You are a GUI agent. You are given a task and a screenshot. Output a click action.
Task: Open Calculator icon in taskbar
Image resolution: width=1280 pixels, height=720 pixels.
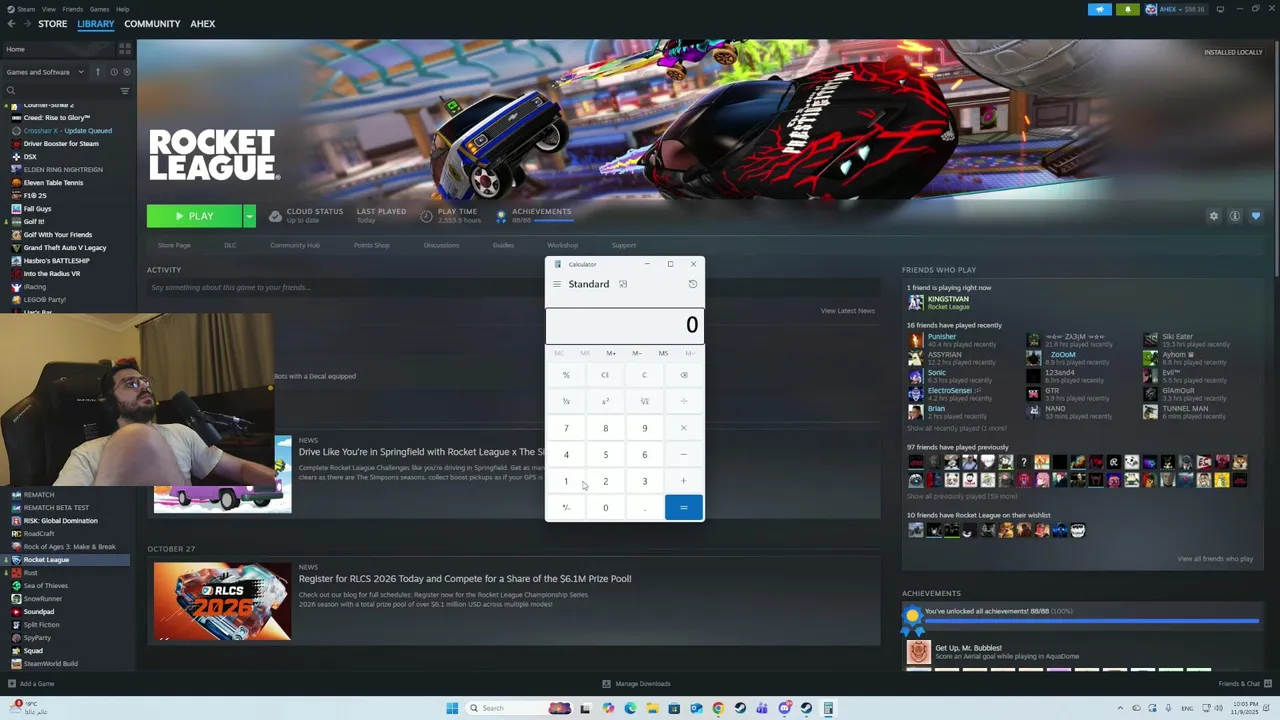tap(828, 708)
